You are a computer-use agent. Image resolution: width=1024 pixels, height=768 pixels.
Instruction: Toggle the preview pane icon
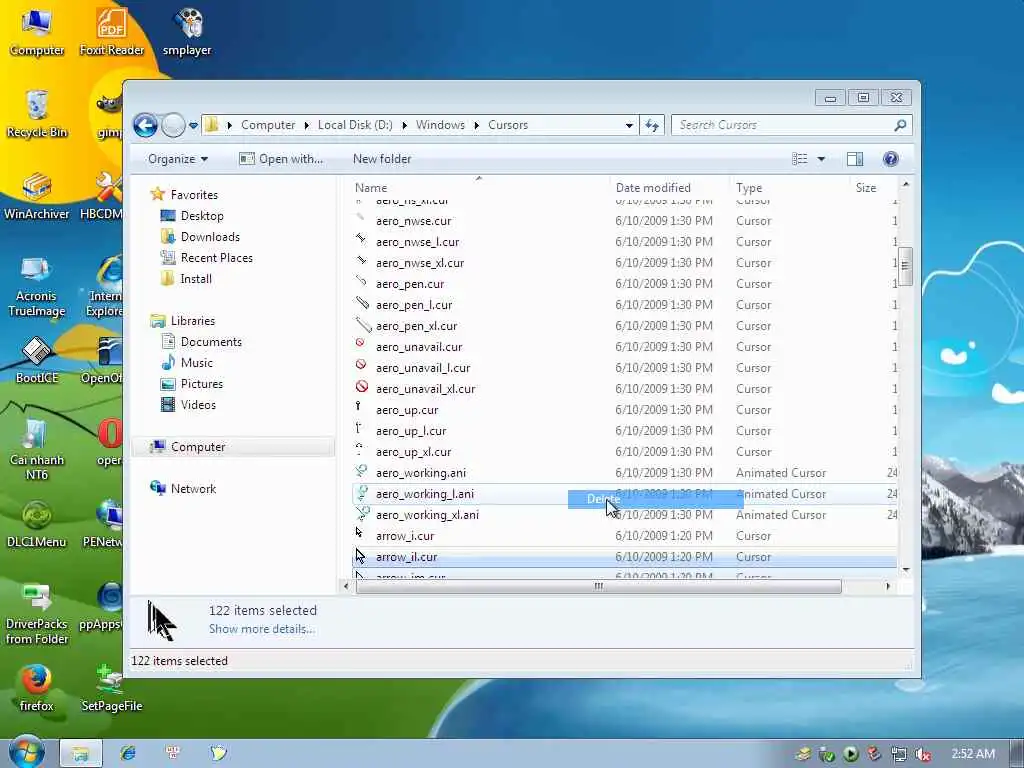coord(854,159)
